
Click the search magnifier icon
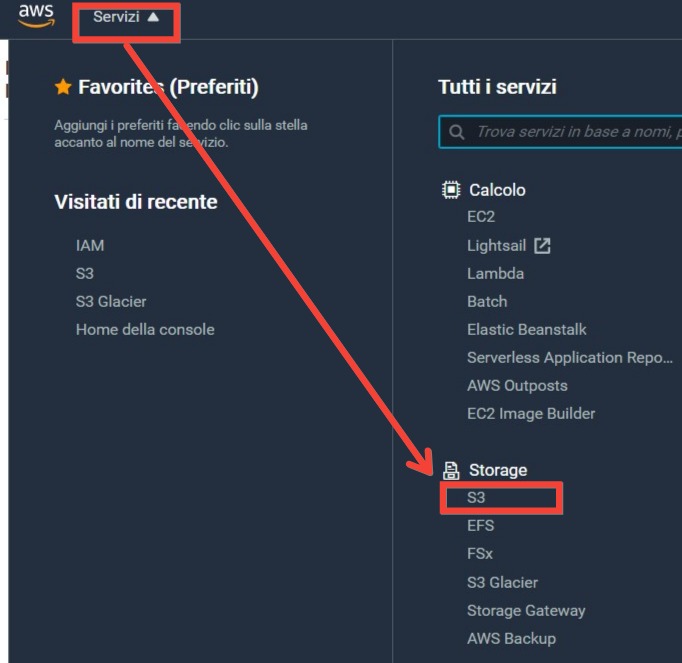(456, 132)
